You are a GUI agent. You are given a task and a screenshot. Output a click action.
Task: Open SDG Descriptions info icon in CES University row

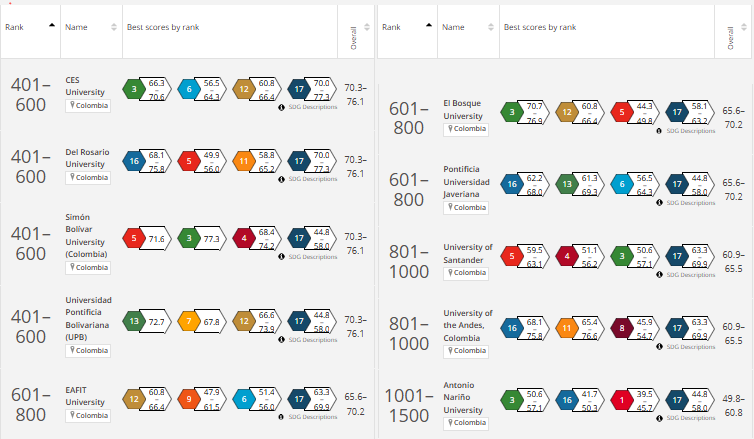pyautogui.click(x=281, y=107)
